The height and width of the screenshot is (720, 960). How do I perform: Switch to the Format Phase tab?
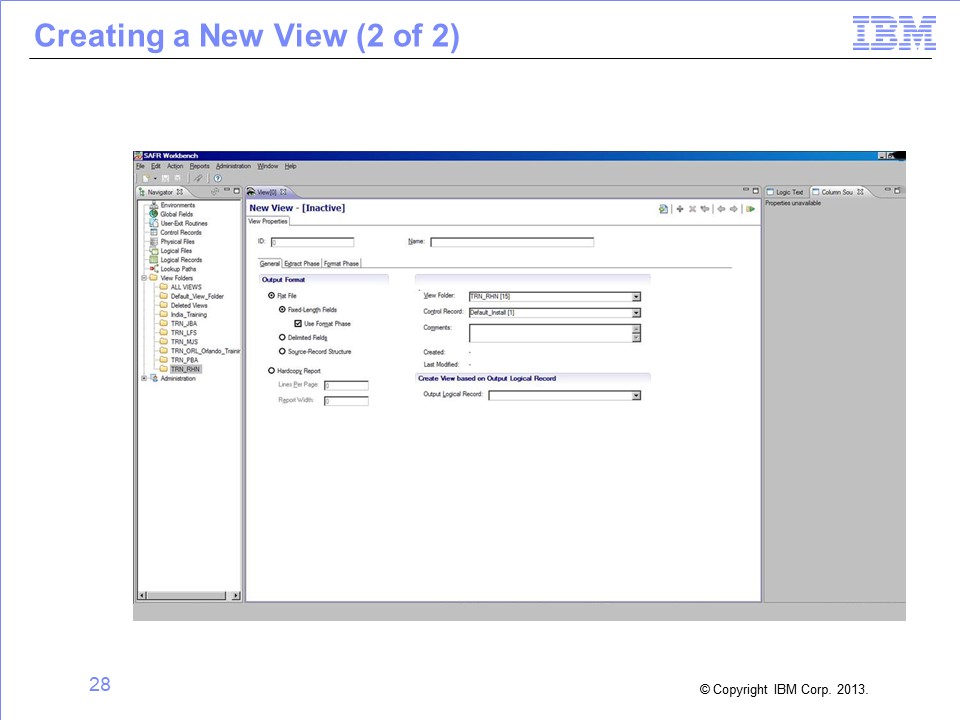342,263
